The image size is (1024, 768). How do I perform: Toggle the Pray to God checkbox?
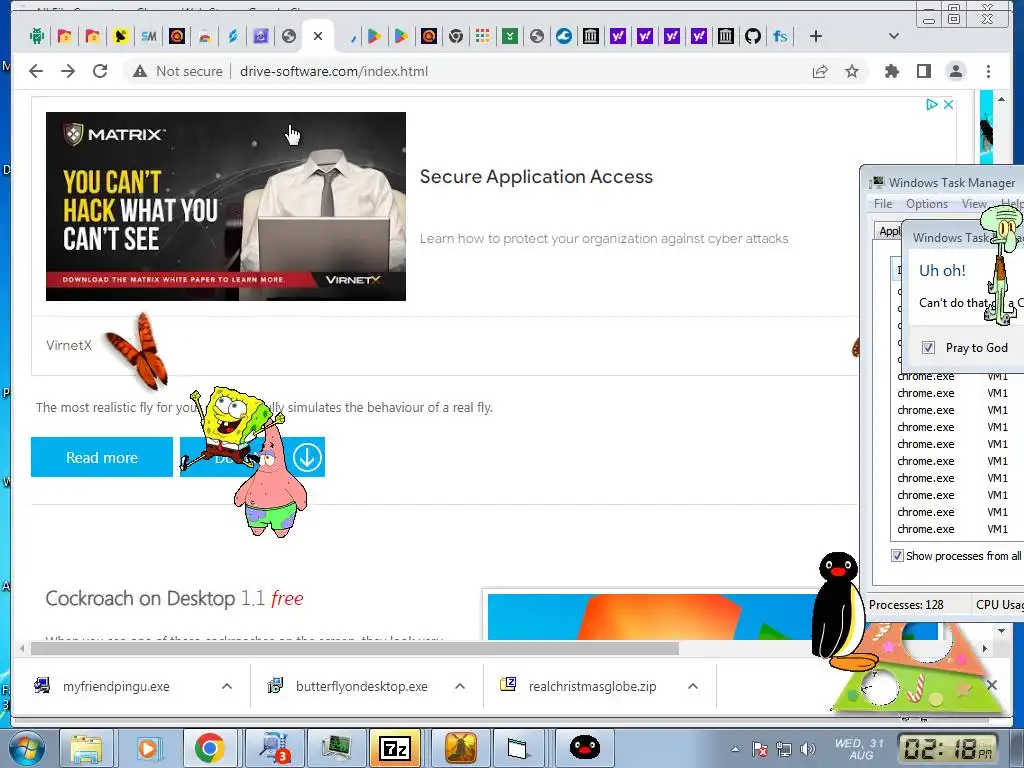(928, 347)
